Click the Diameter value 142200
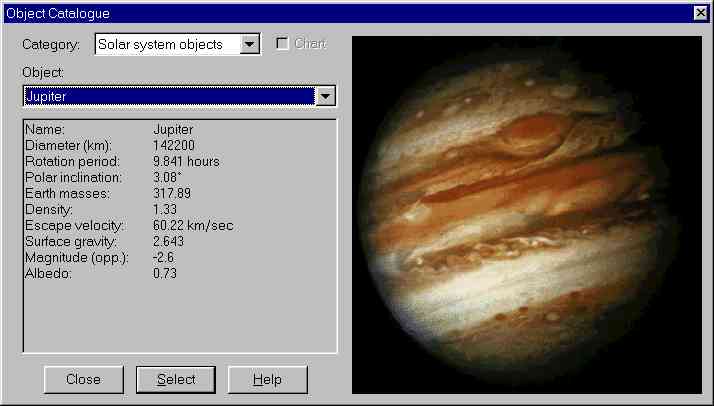This screenshot has height=406, width=714. [x=174, y=145]
